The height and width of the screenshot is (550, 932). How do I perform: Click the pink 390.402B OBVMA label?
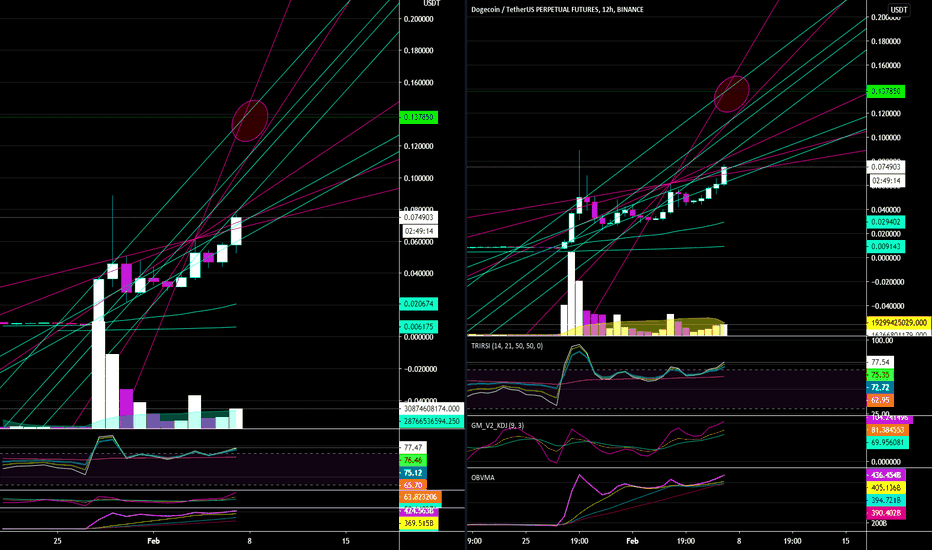886,513
